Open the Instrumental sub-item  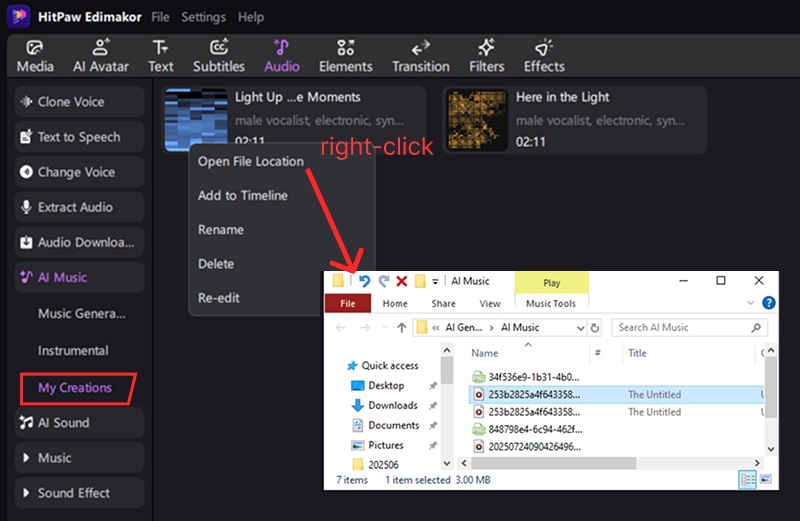point(73,351)
